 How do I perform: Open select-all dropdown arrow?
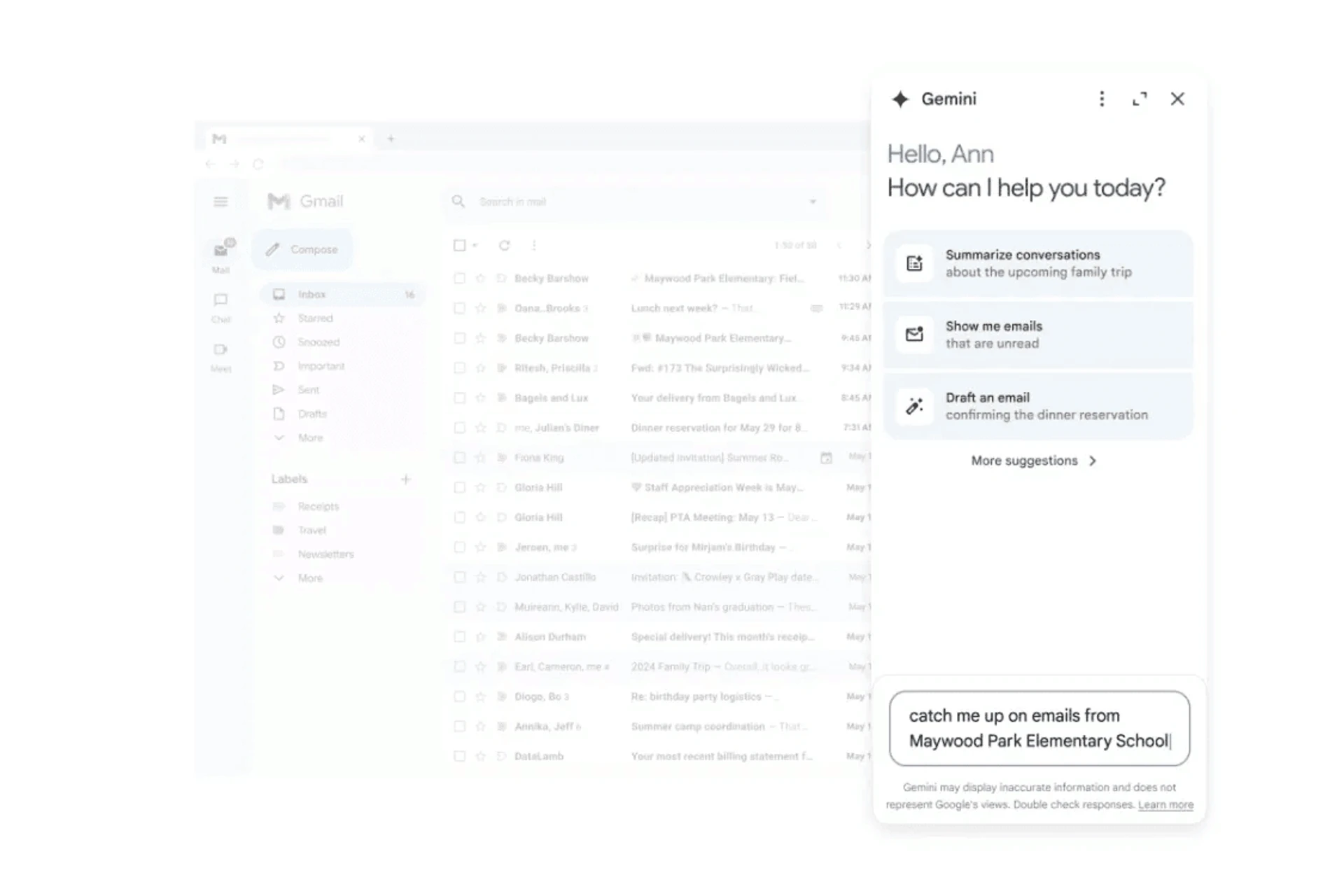coord(475,245)
